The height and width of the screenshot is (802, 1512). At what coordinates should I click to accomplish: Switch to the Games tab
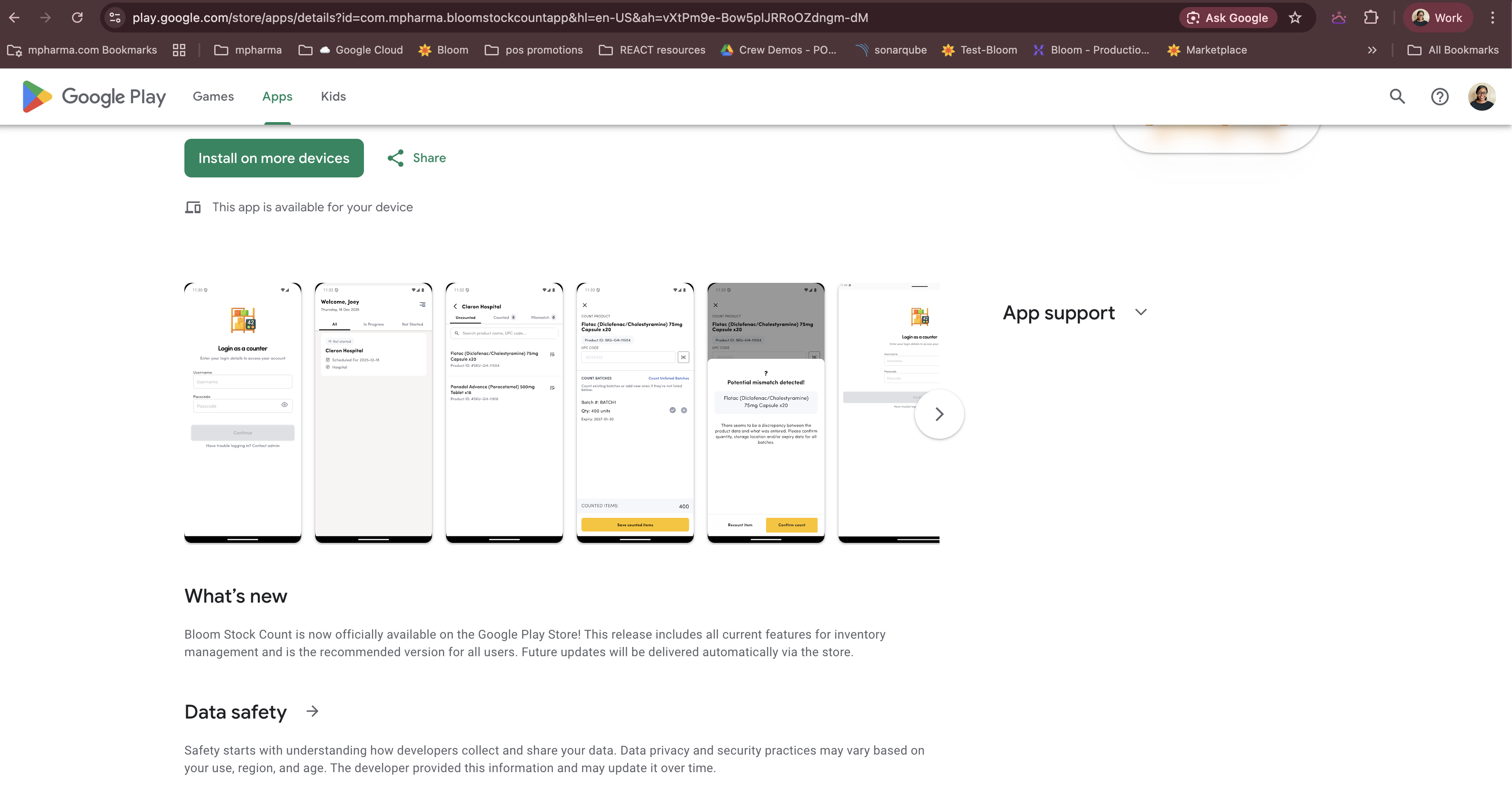213,96
